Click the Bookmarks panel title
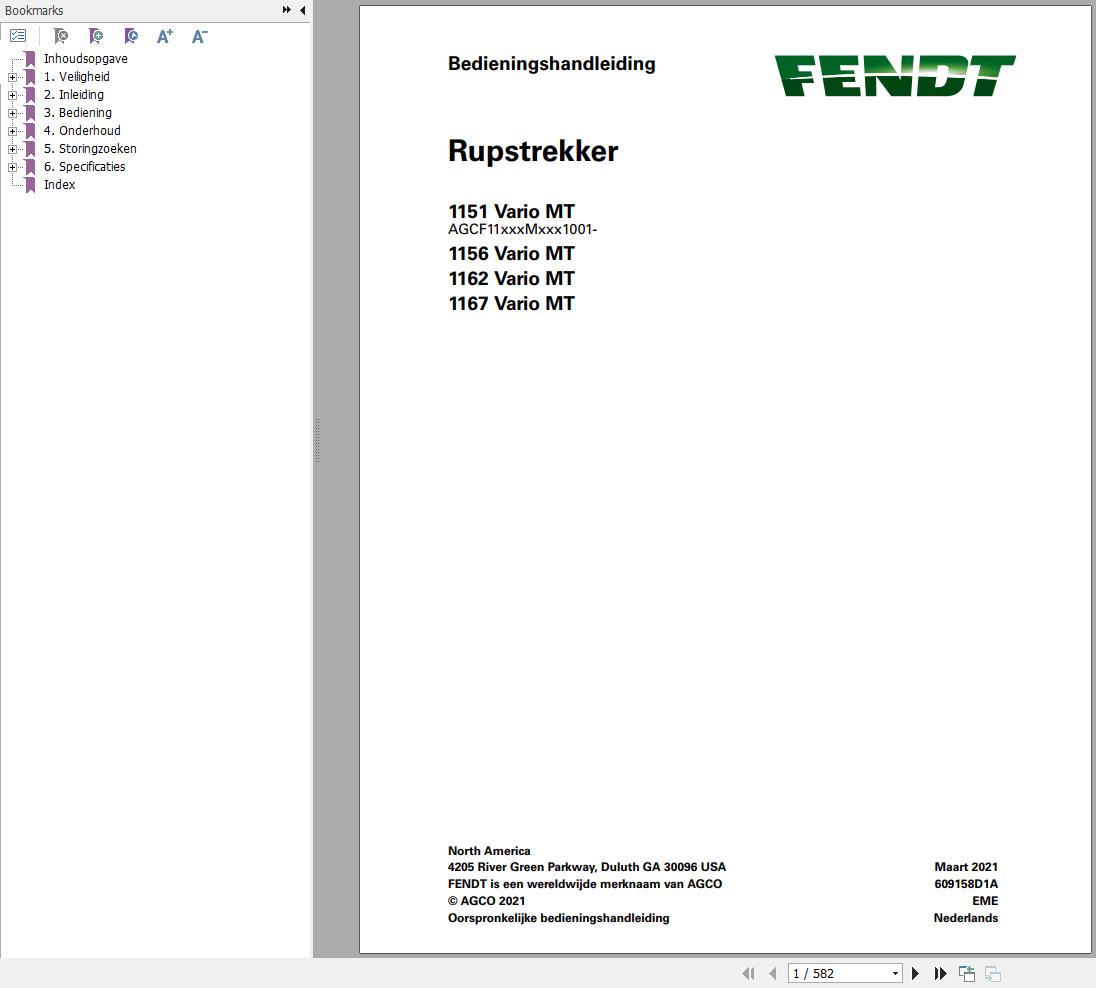 pos(34,10)
